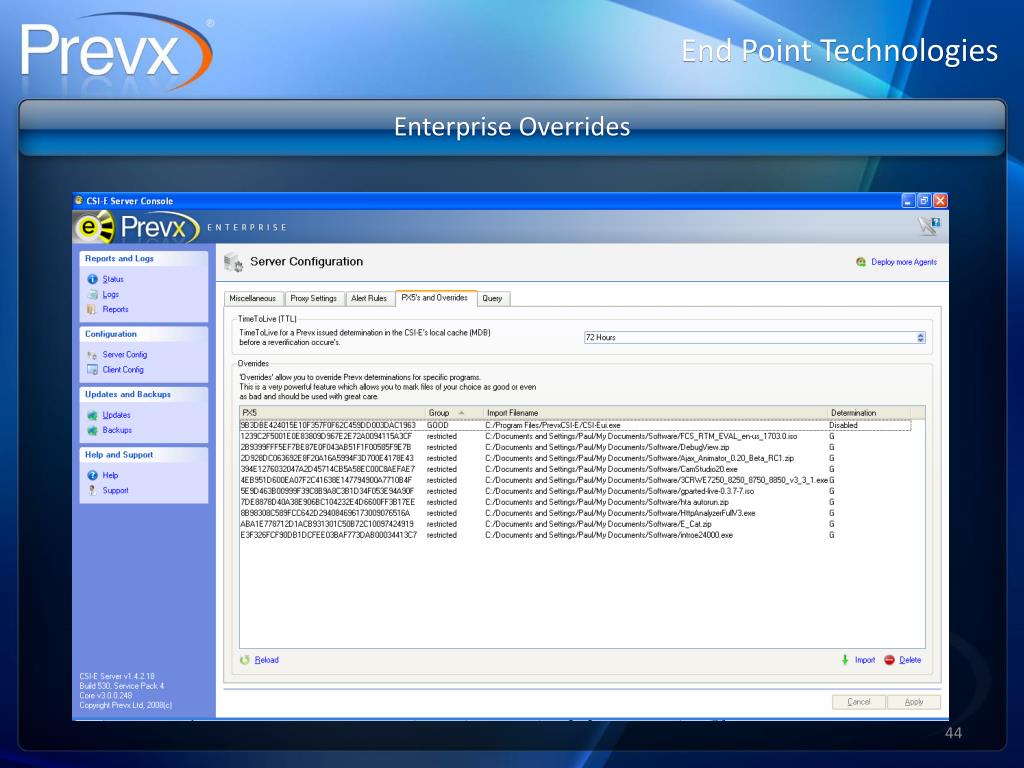Select the DebugView.zip row
The height and width of the screenshot is (768, 1024).
[575, 447]
